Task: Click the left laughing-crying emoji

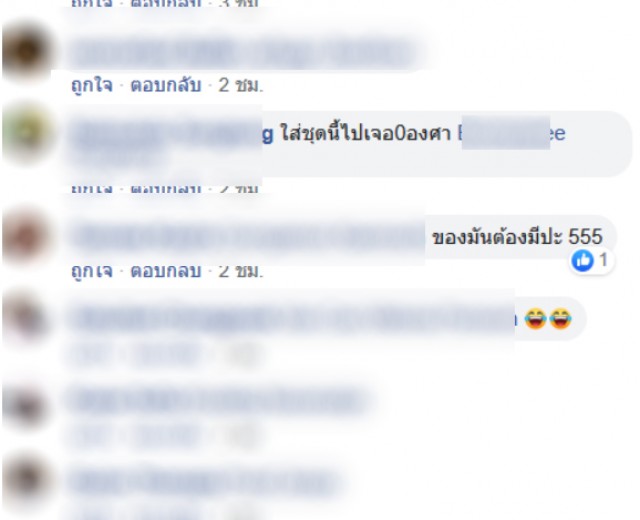Action: tap(535, 318)
